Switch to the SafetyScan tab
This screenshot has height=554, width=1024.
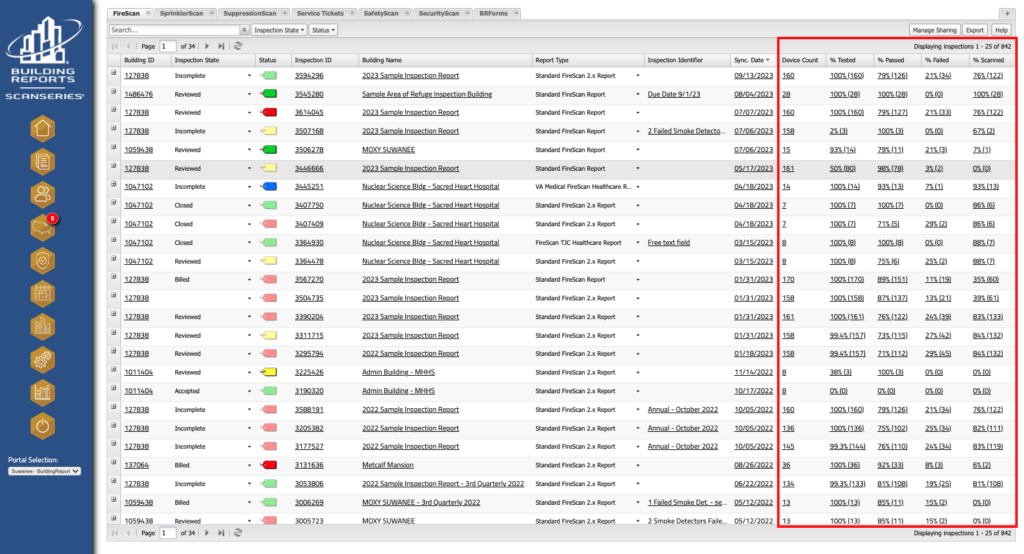point(380,14)
